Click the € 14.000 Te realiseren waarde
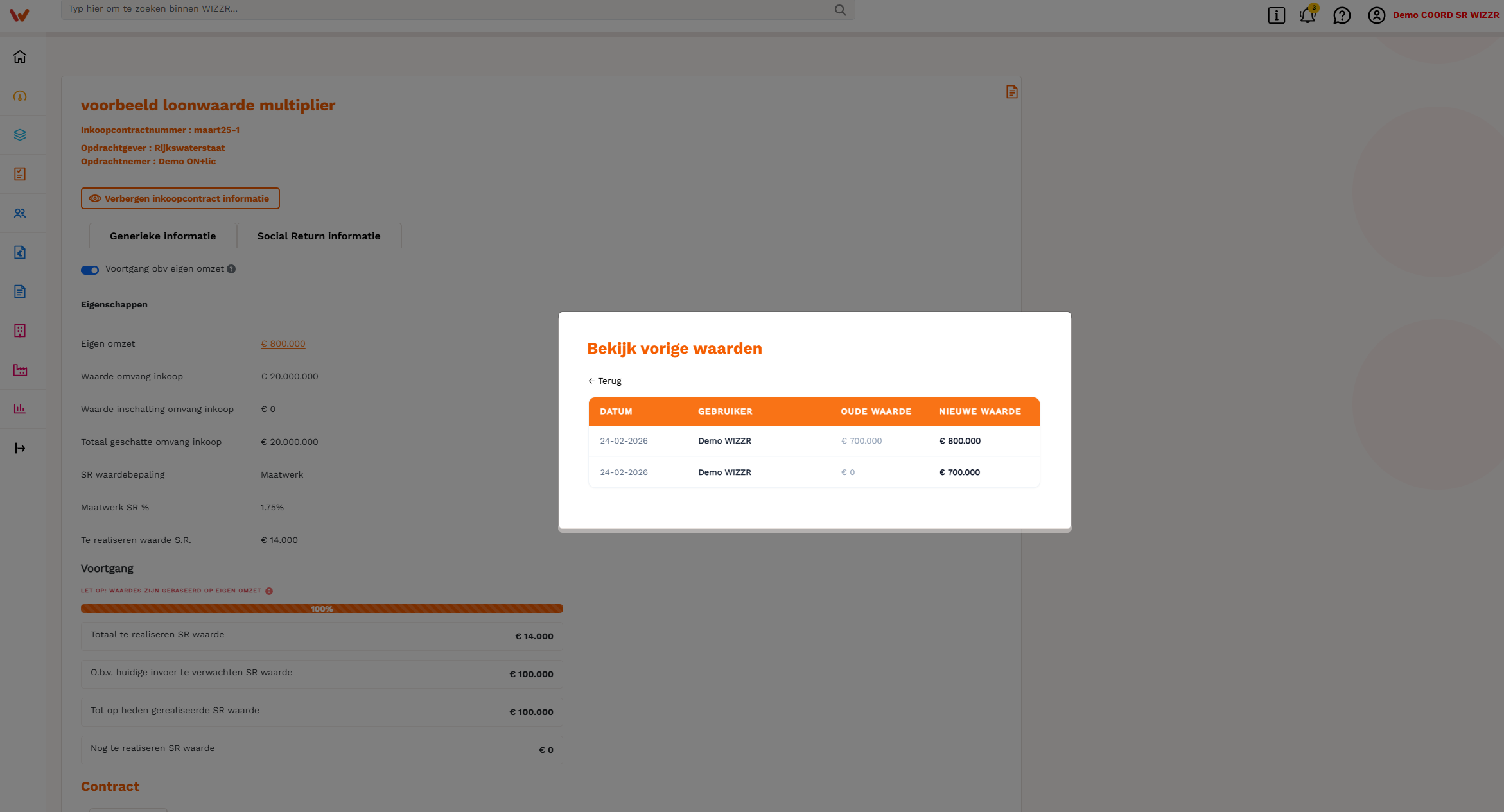 pyautogui.click(x=279, y=540)
